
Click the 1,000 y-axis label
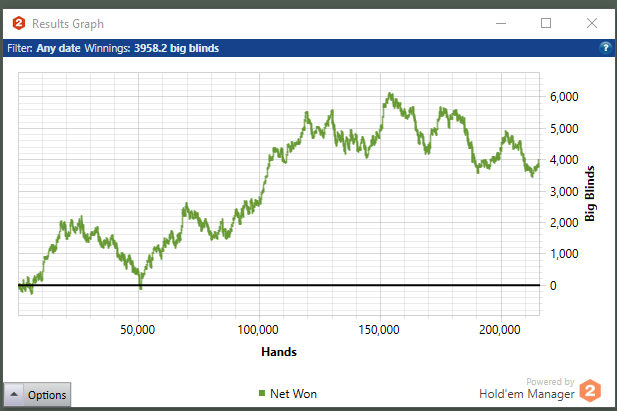click(x=564, y=254)
